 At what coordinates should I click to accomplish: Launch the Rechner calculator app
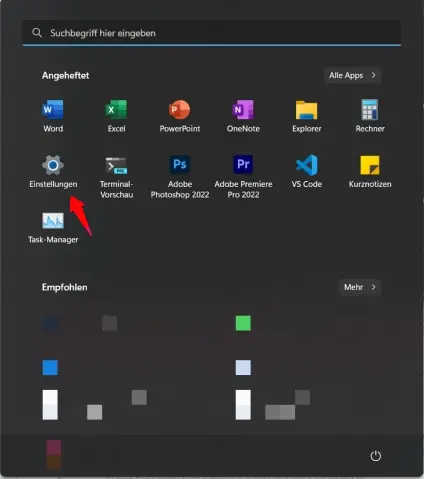pos(370,116)
